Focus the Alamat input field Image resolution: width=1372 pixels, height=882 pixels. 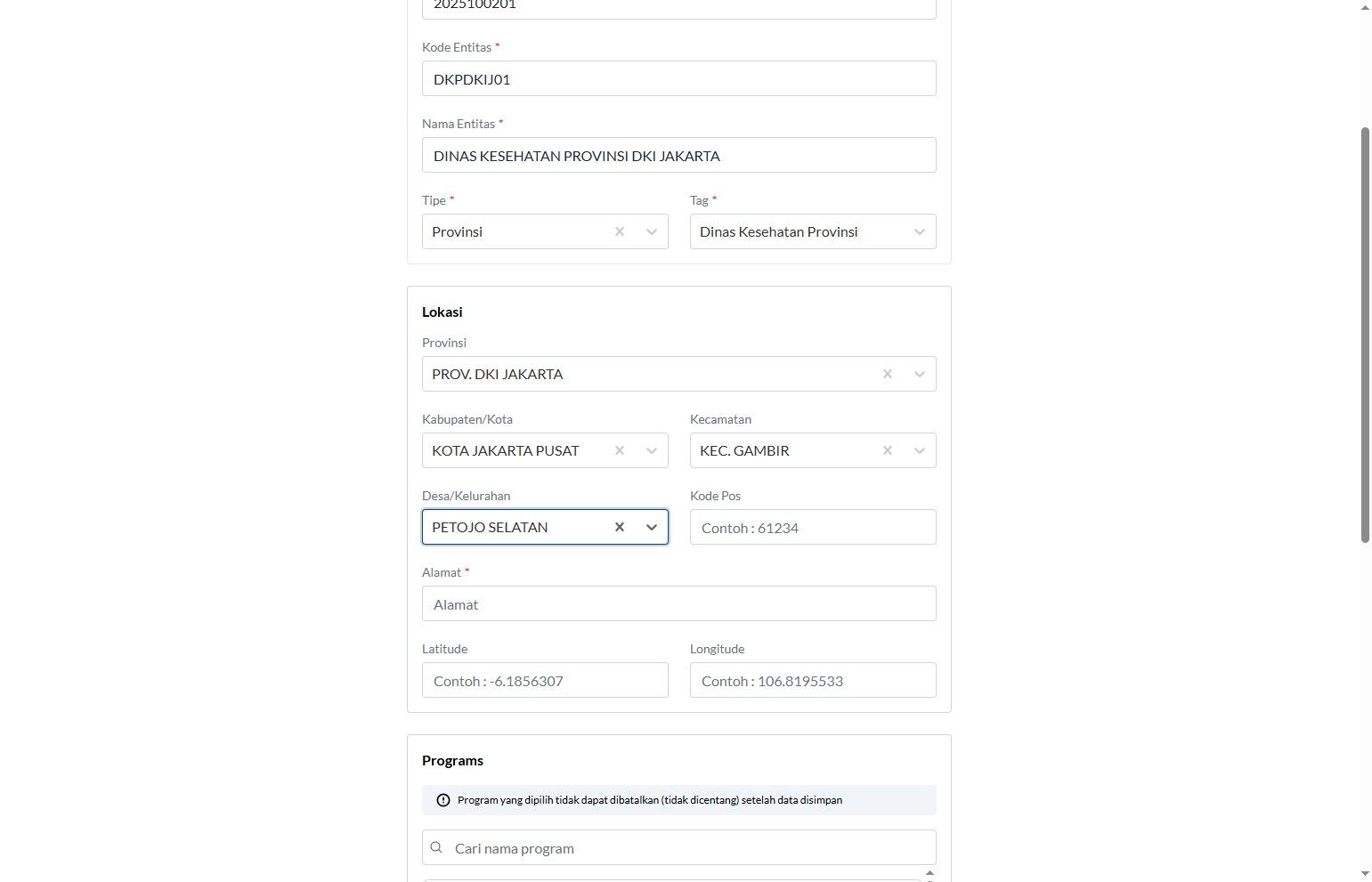click(678, 603)
